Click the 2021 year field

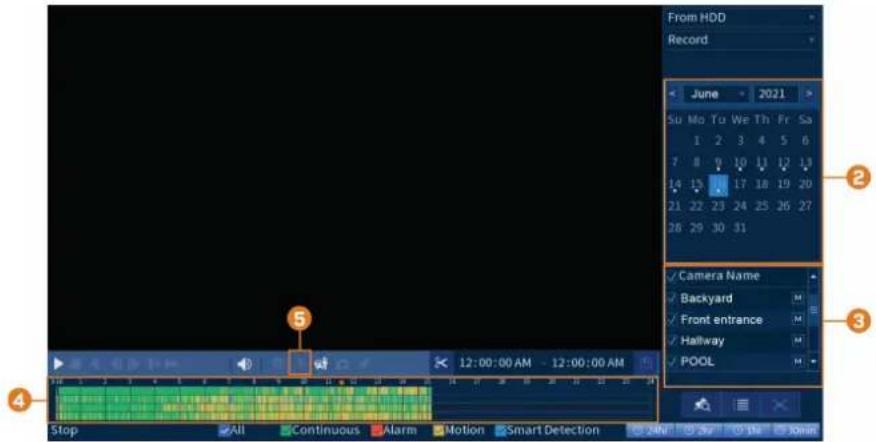(x=775, y=94)
